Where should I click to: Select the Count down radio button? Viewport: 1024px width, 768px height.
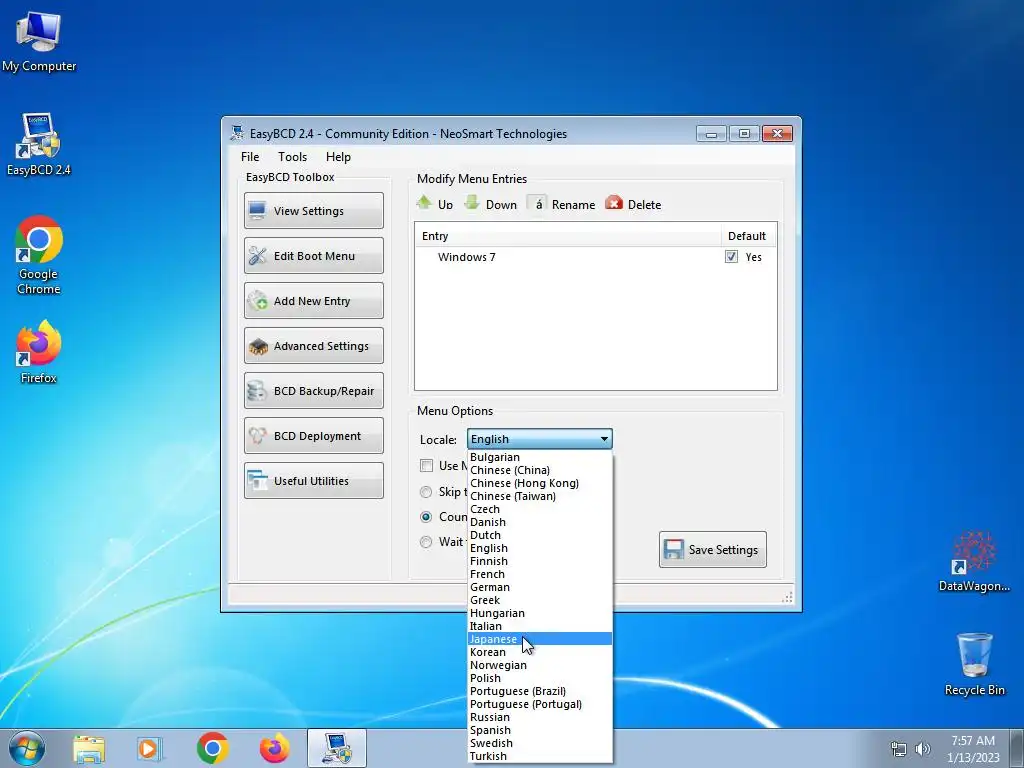[x=426, y=517]
